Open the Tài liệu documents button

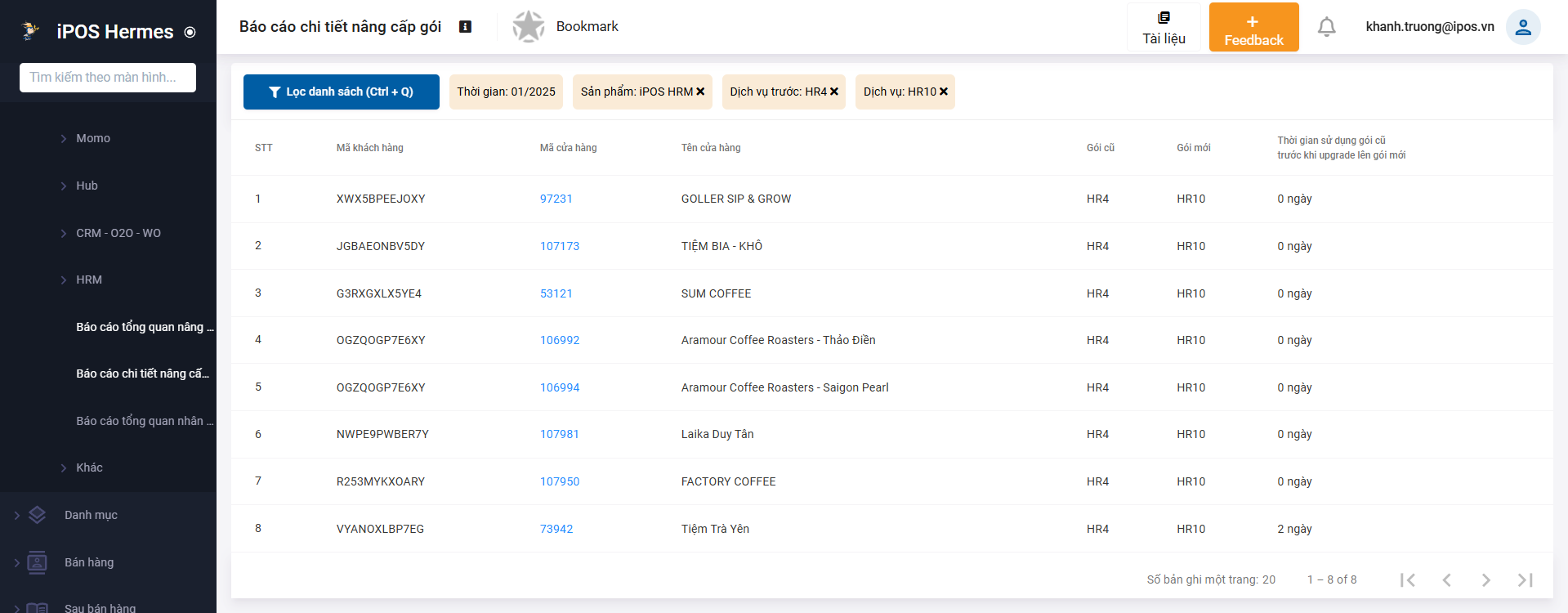(x=1164, y=28)
